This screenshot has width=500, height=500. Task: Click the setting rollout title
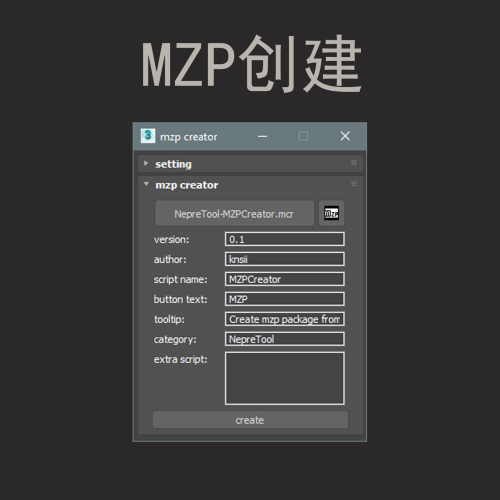pos(173,164)
